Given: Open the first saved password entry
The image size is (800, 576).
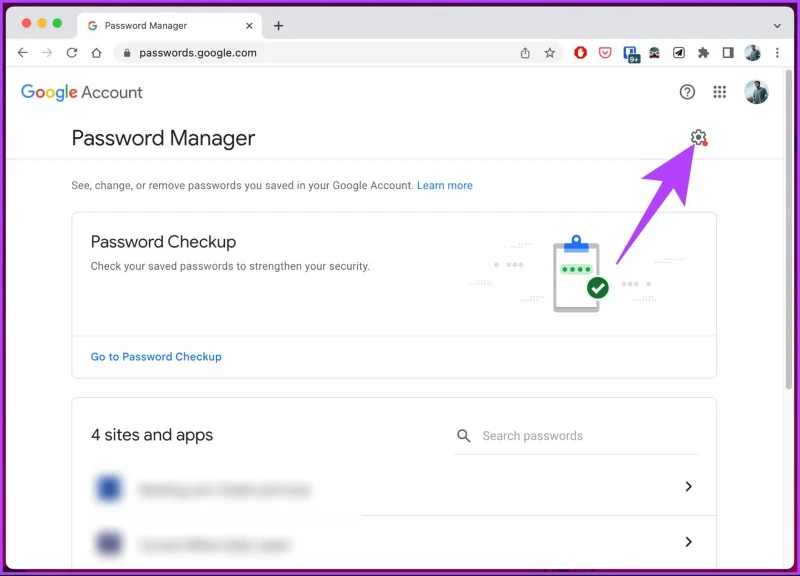Looking at the screenshot, I should coord(394,487).
